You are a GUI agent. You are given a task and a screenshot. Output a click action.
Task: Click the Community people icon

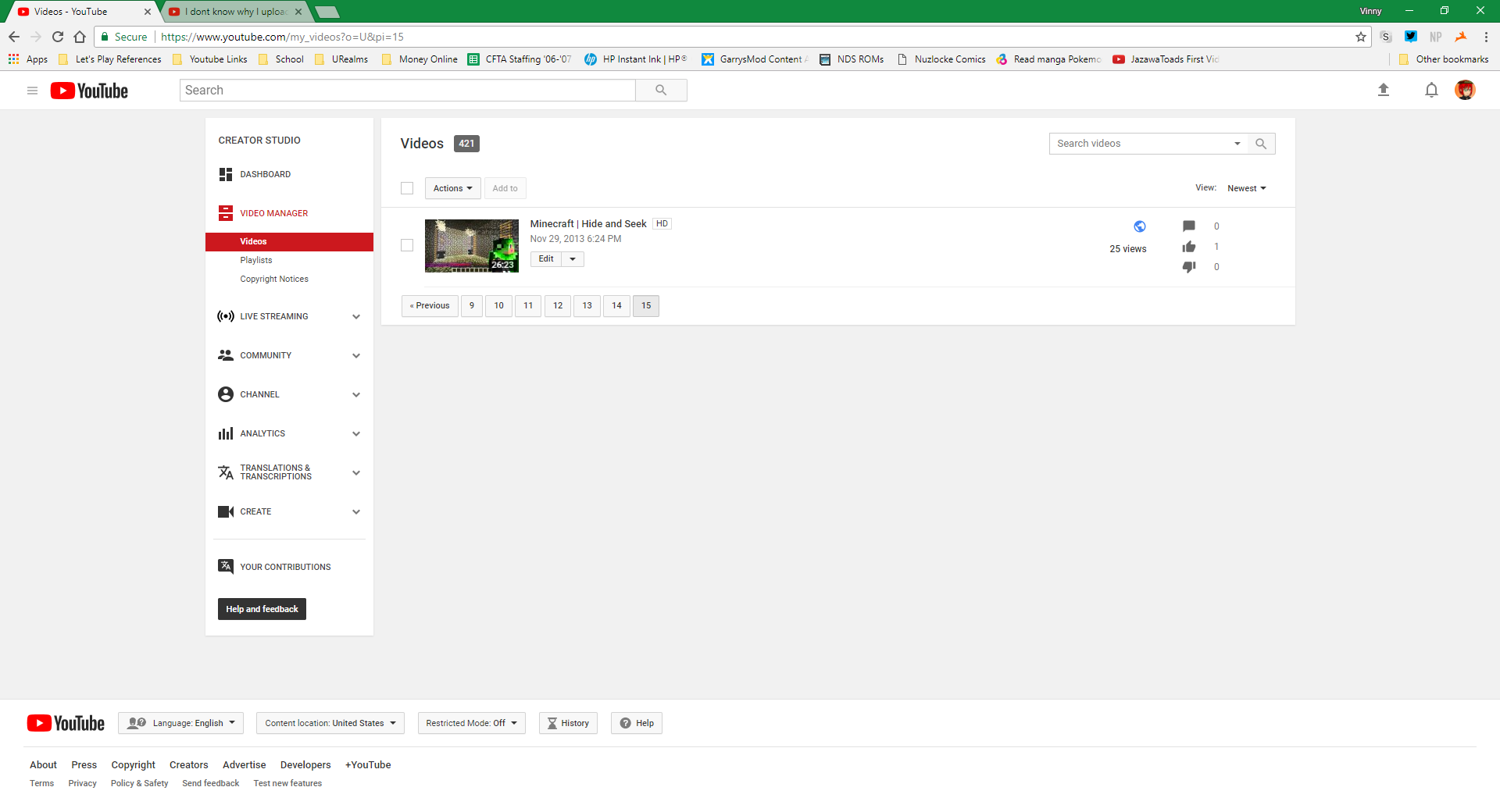tap(226, 355)
